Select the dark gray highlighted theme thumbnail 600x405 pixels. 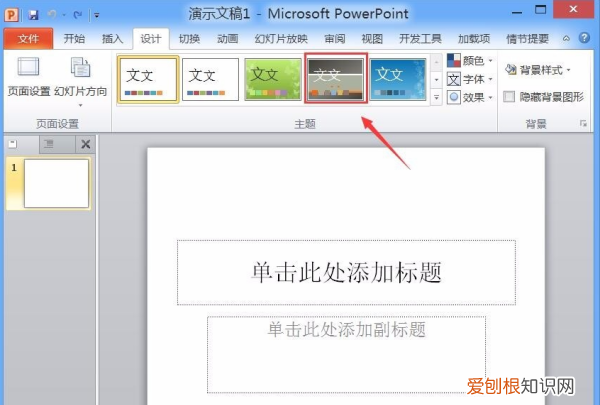pyautogui.click(x=336, y=78)
